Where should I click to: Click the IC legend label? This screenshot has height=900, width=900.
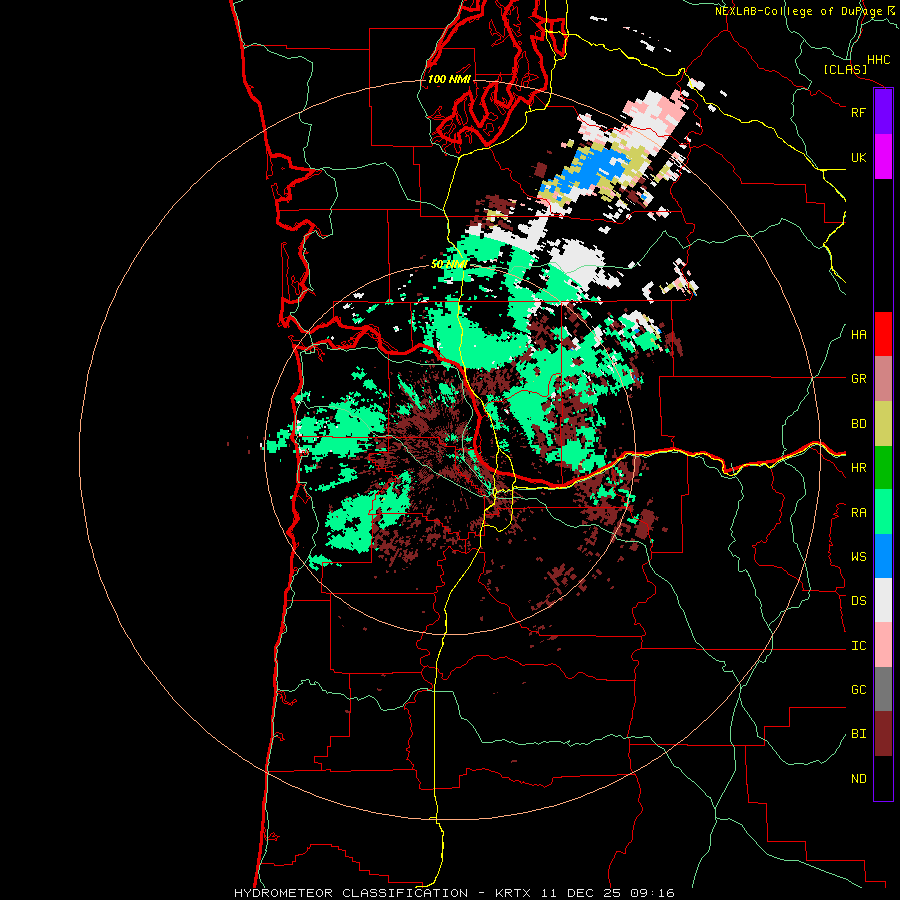[858, 646]
